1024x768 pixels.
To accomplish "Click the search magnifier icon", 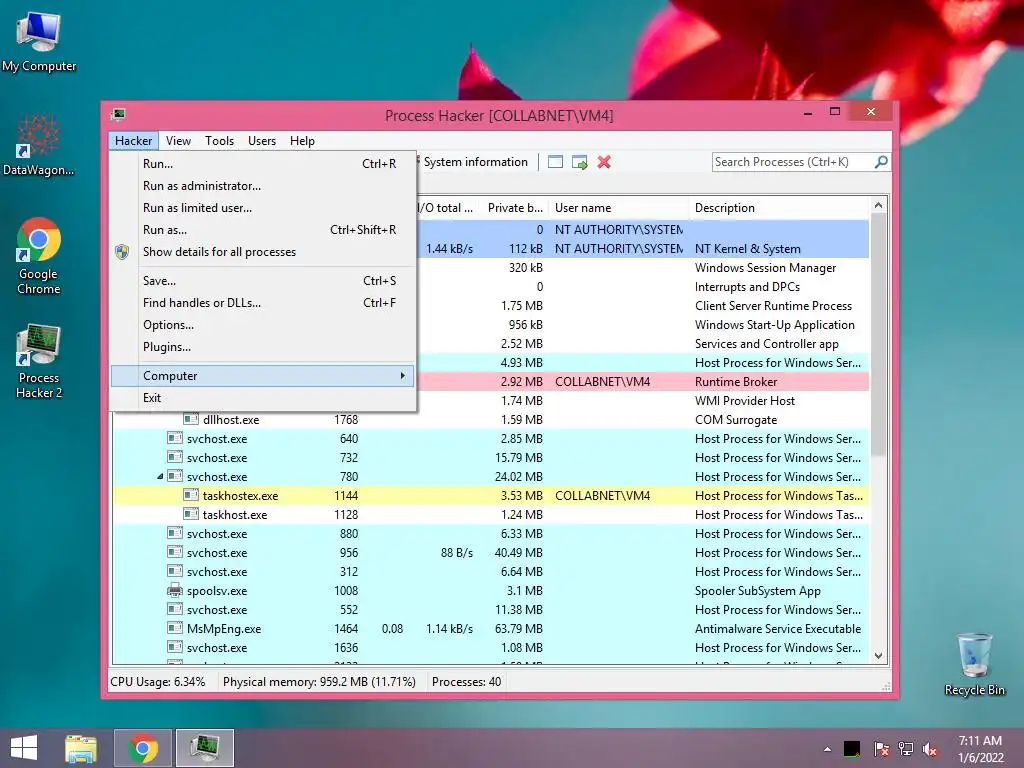I will click(881, 161).
